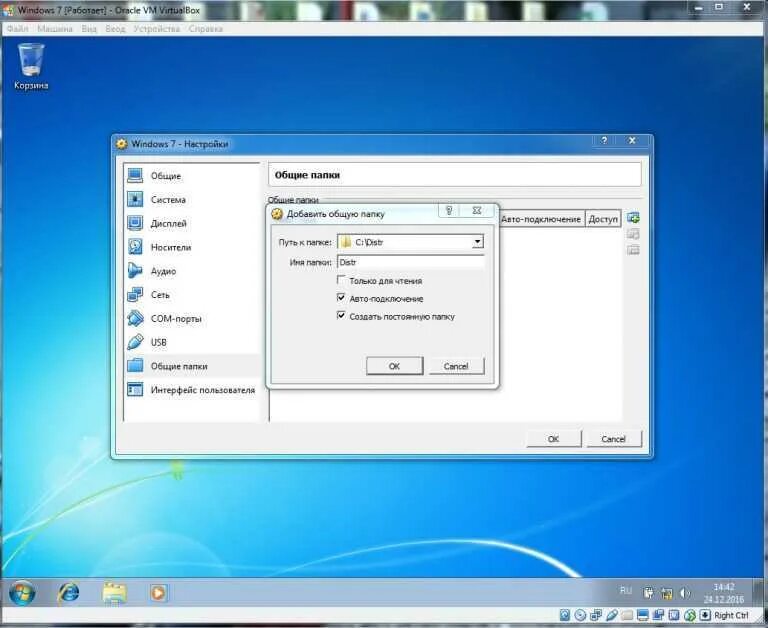
Task: Click the optical disc status bar icon
Action: click(x=580, y=615)
